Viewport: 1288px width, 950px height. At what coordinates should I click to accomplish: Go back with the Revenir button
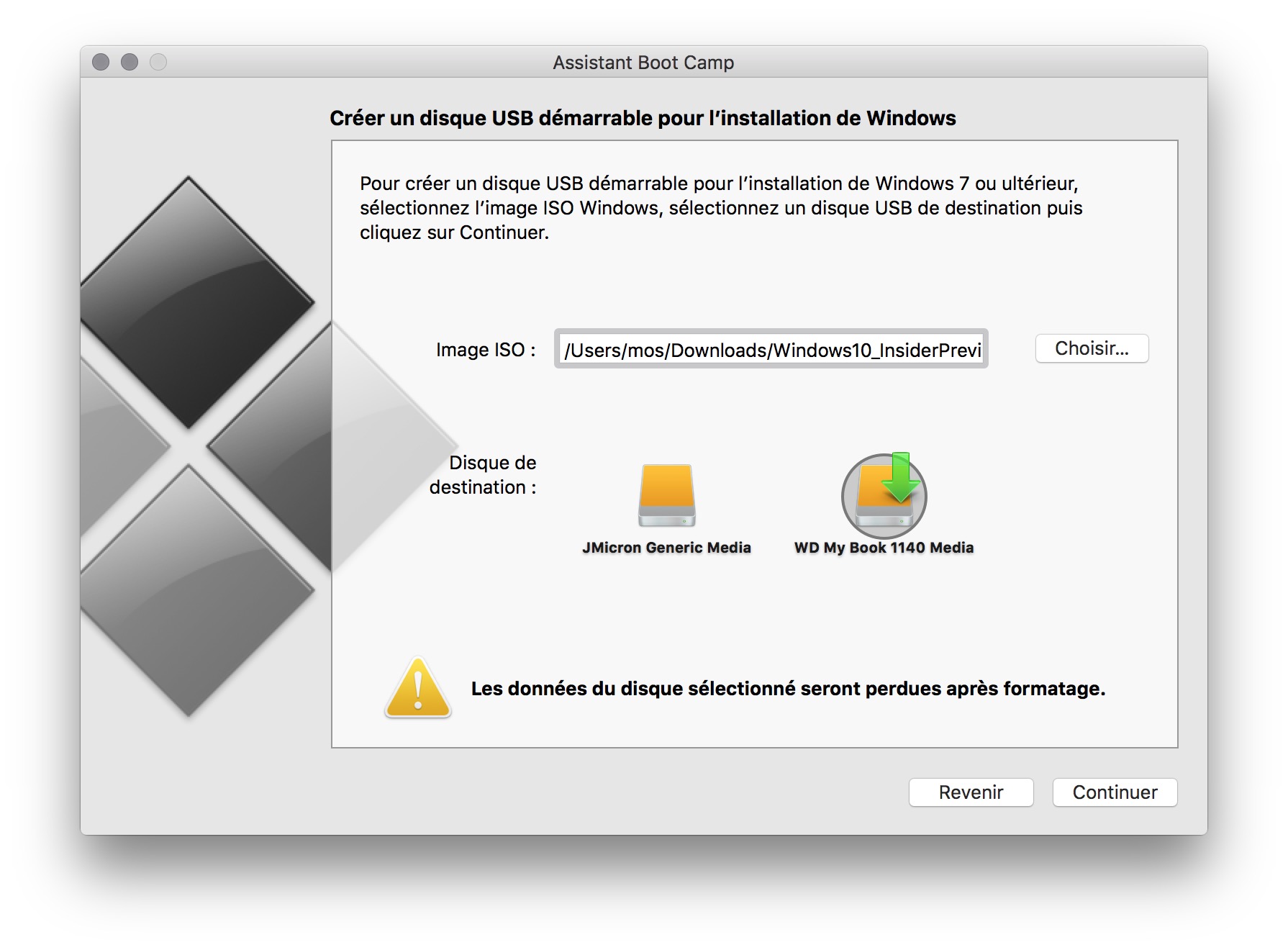[x=971, y=792]
